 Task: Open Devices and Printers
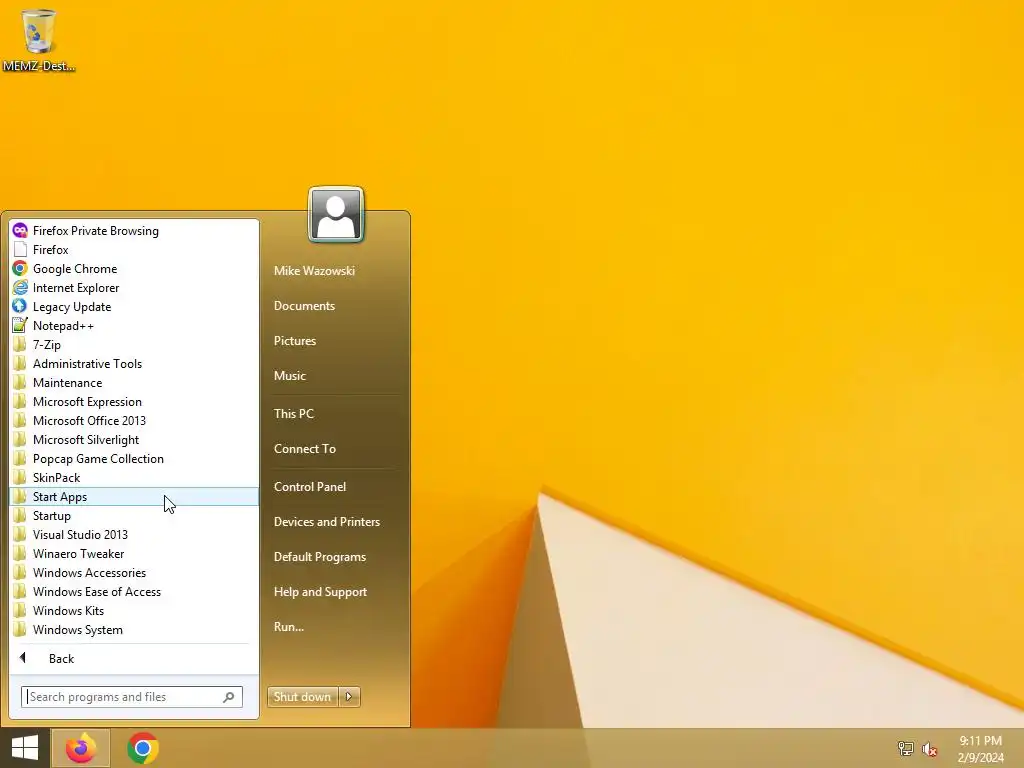[x=327, y=522]
